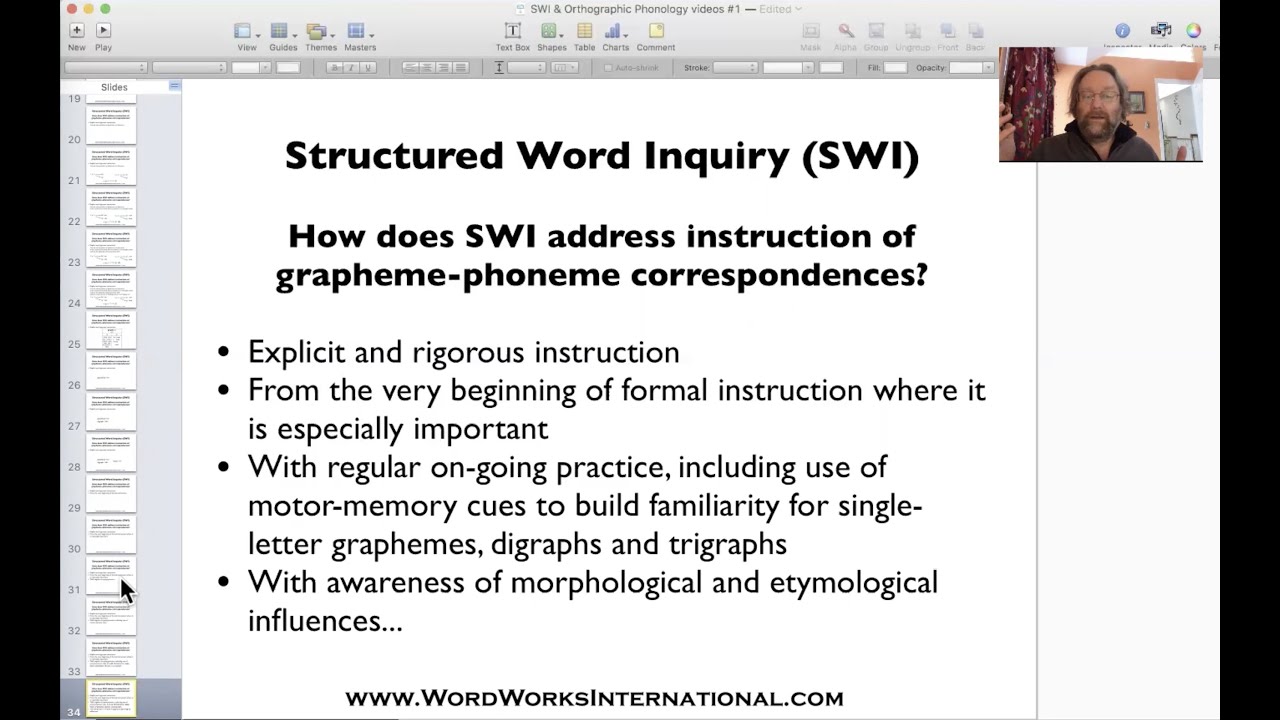Click the text color well
The image size is (1280, 720).
point(288,68)
